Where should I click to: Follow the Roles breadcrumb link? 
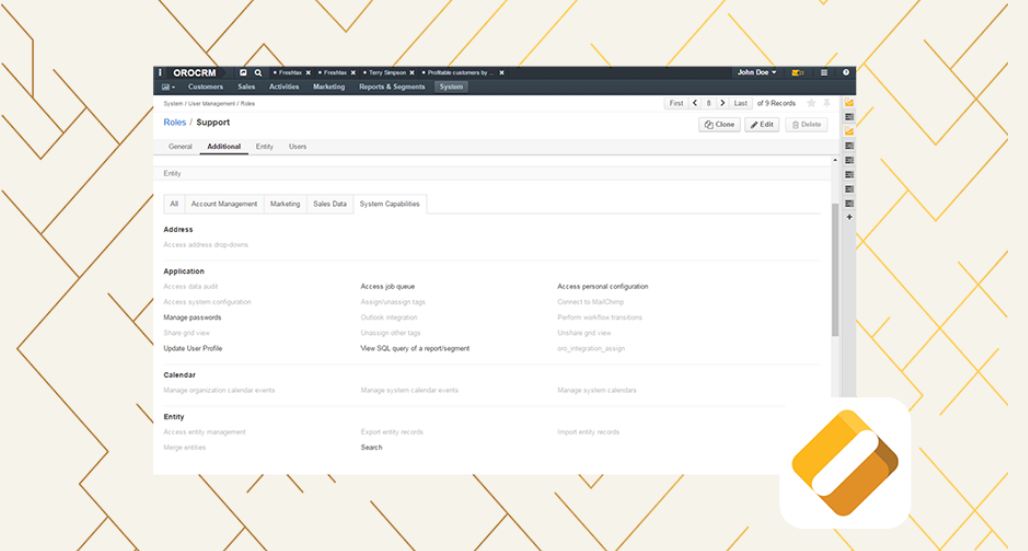pyautogui.click(x=174, y=122)
